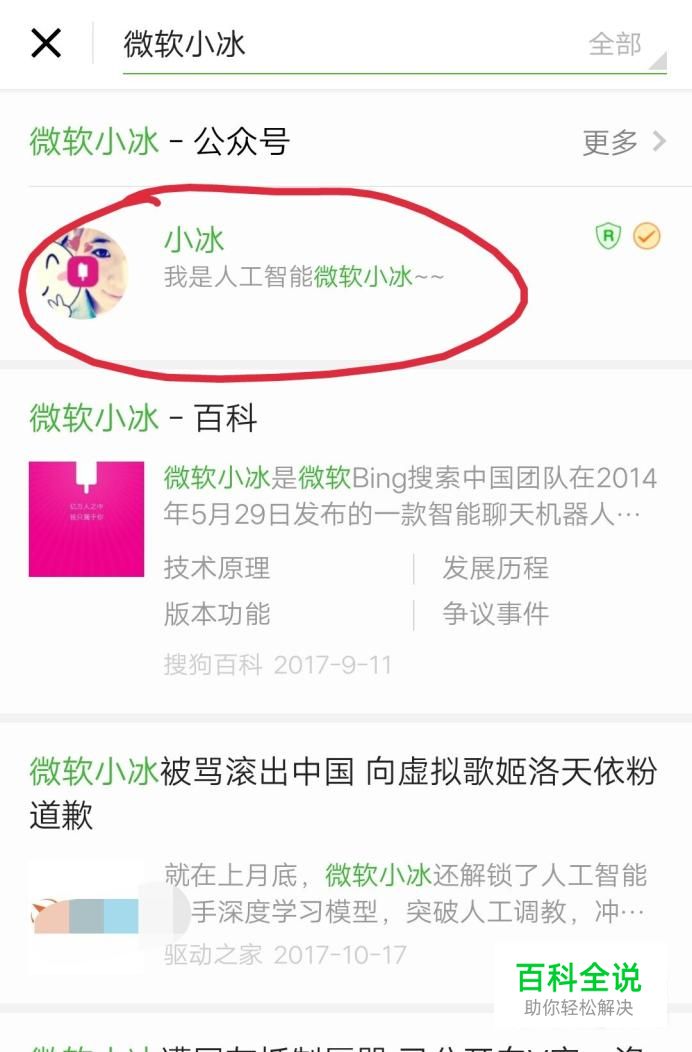Expand the chevron arrow next to 更多

660,142
